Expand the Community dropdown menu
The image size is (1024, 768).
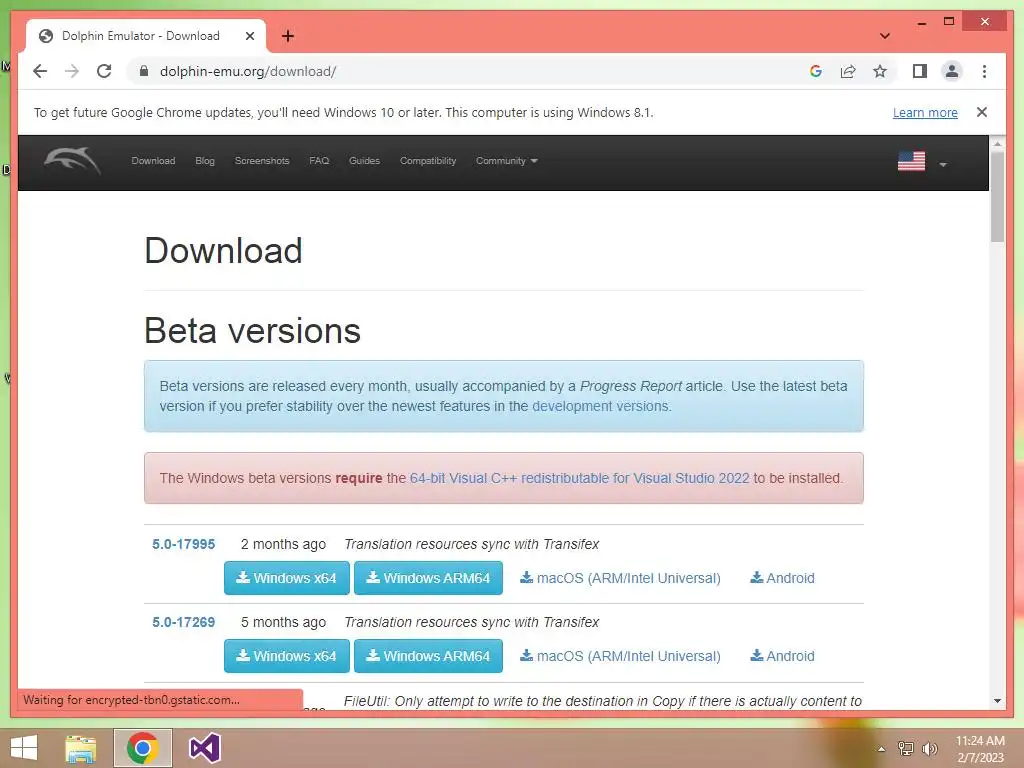coord(507,161)
